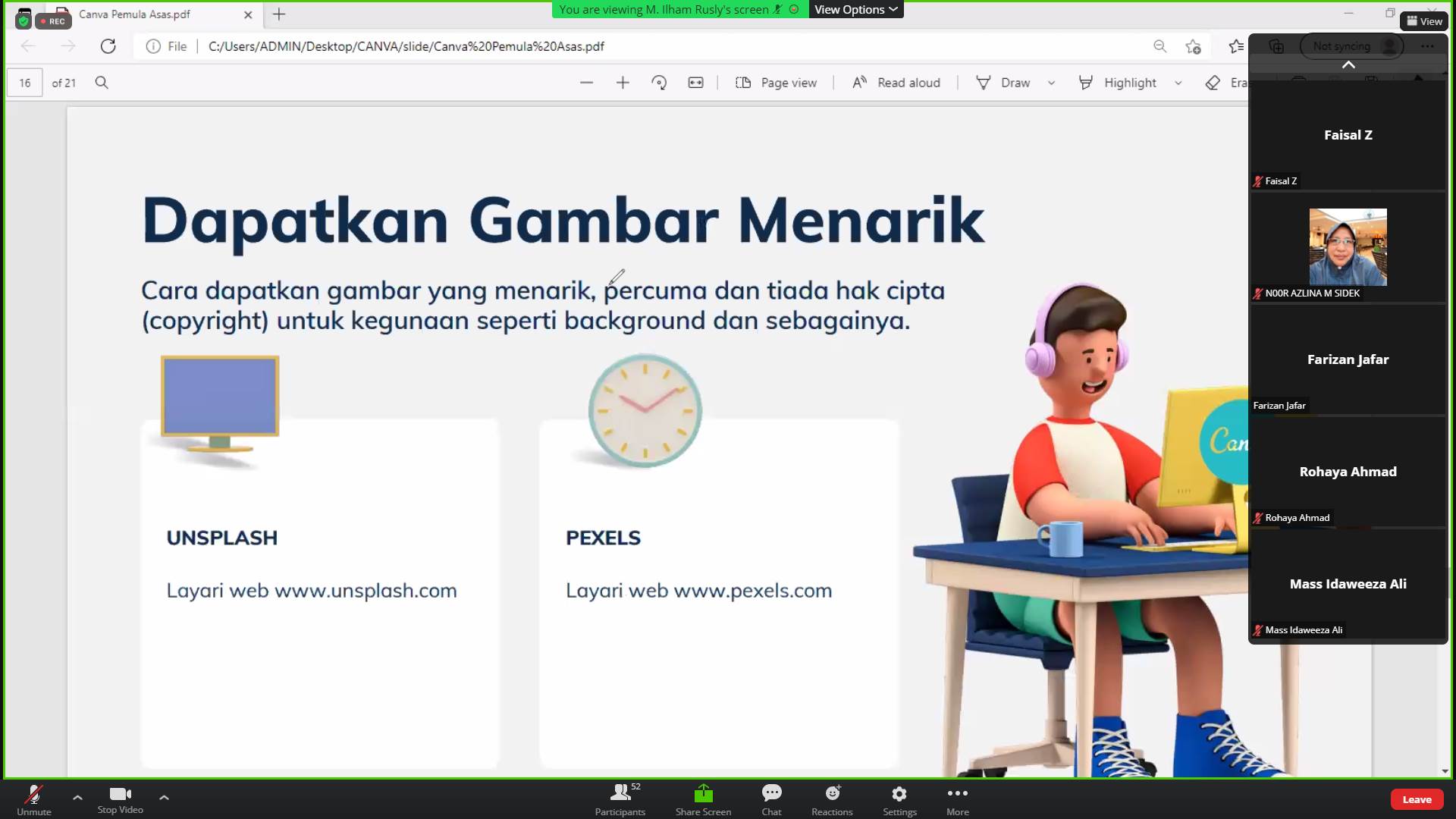
Task: Click the UNSPLASH heading
Action: pyautogui.click(x=222, y=538)
